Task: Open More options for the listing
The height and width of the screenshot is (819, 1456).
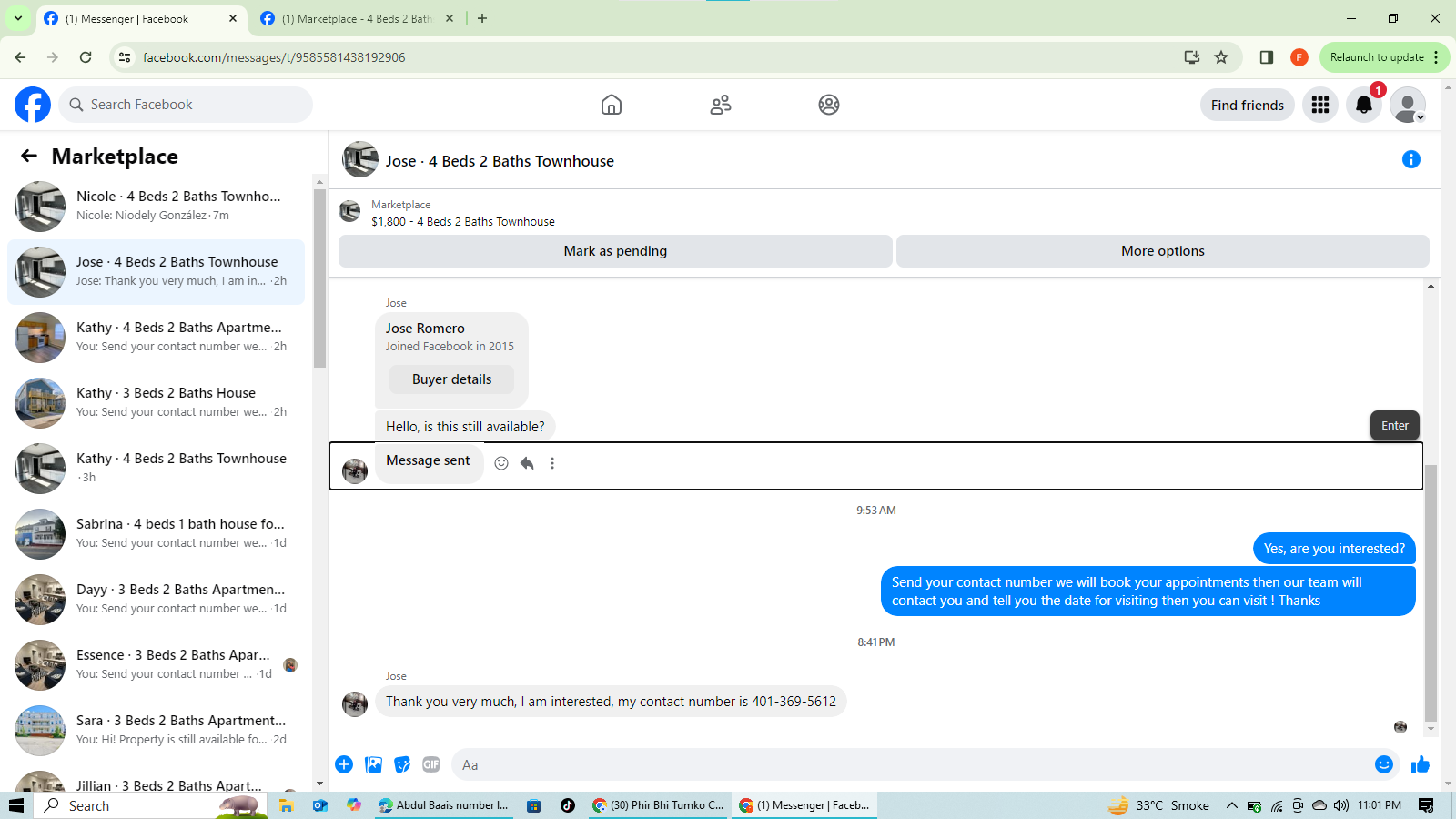Action: point(1163,251)
